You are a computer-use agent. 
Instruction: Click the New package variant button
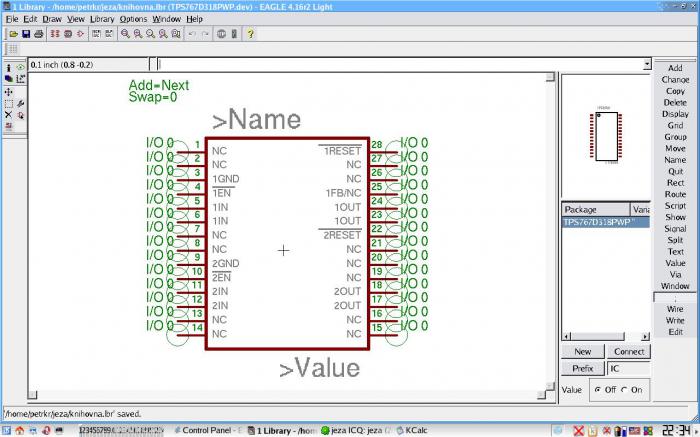[583, 352]
